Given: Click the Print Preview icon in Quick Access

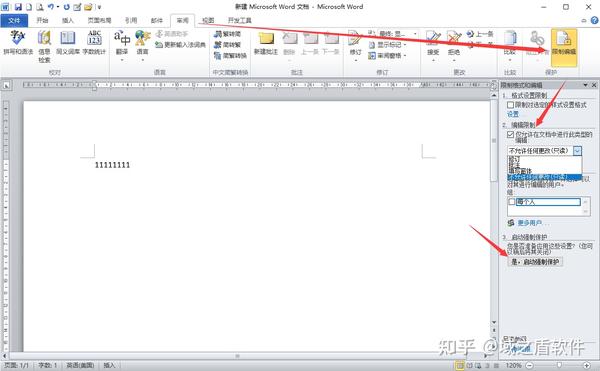Looking at the screenshot, I should (x=40, y=7).
